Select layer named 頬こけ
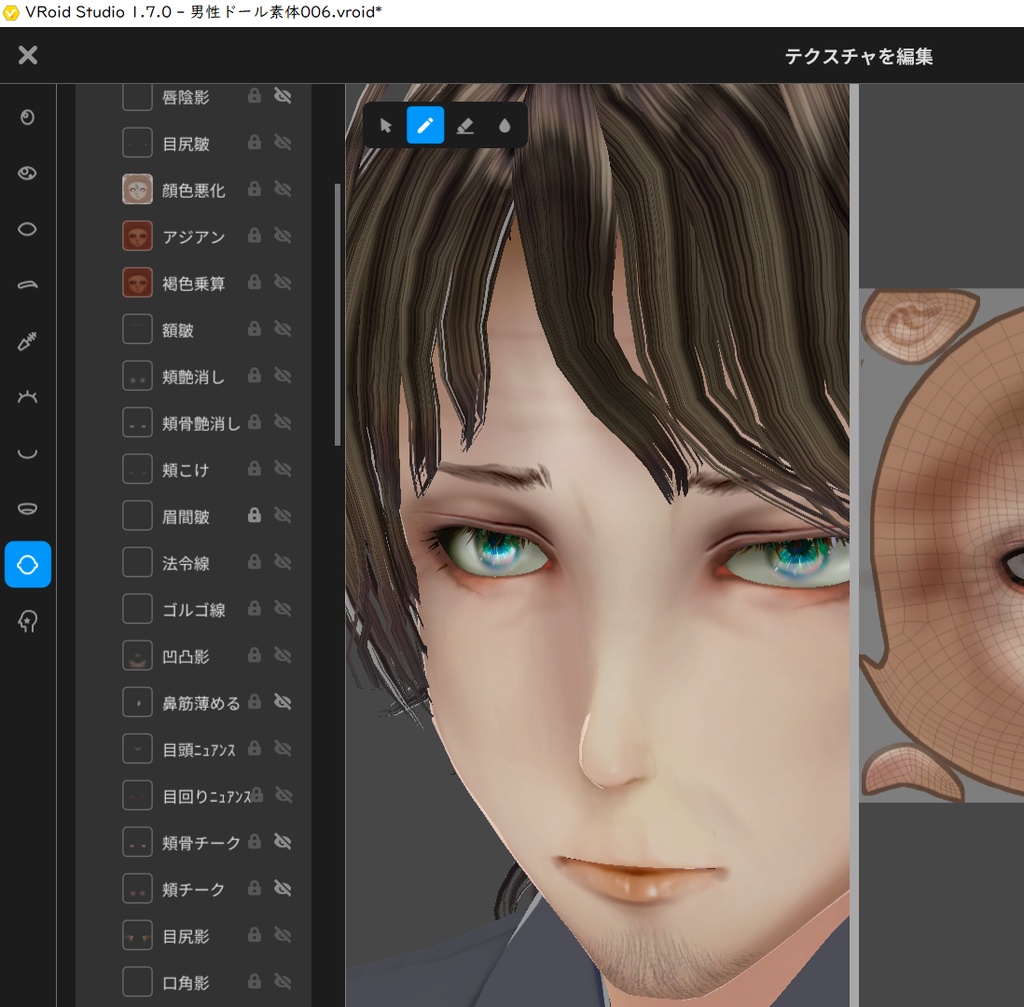Screen dimensions: 1024x1007 (x=185, y=470)
